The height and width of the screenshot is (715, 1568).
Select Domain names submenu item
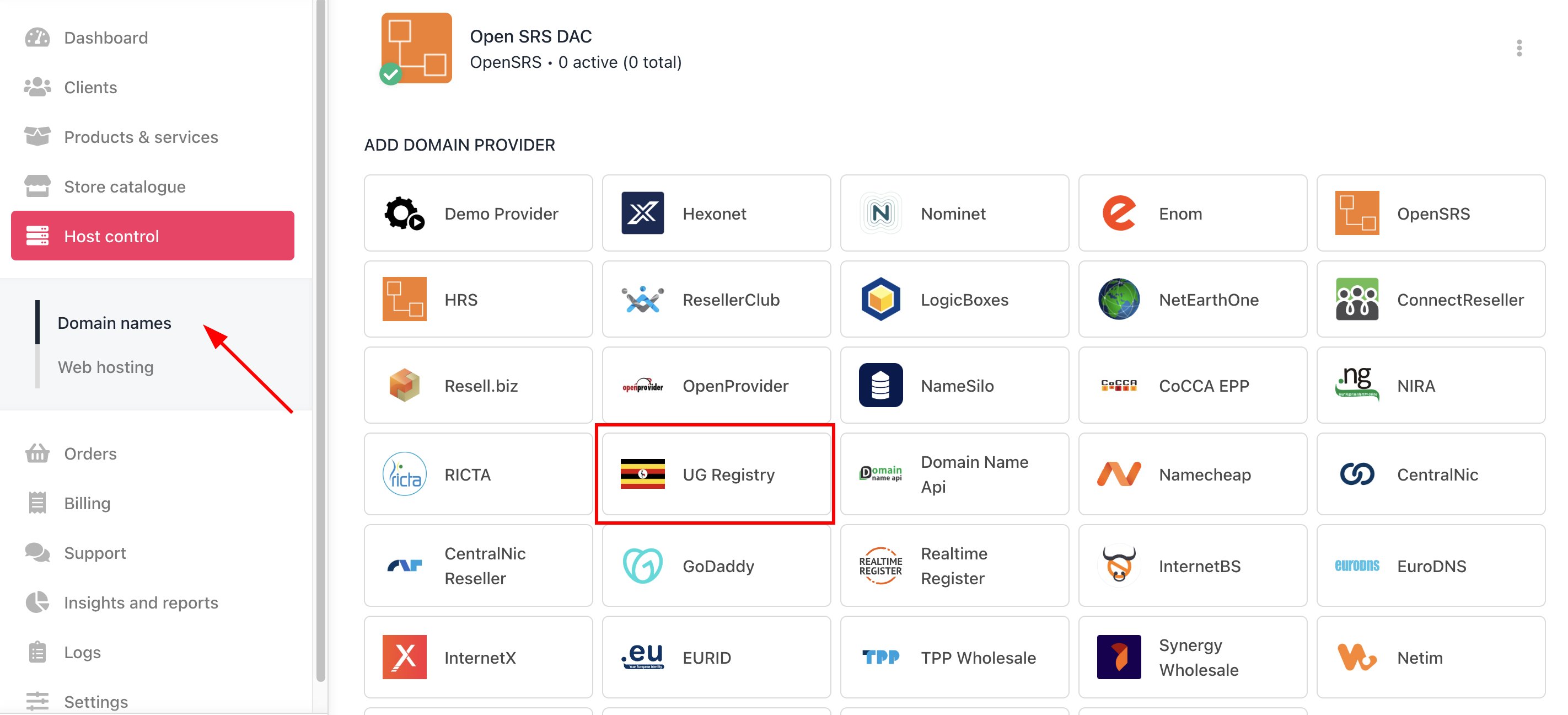tap(115, 323)
